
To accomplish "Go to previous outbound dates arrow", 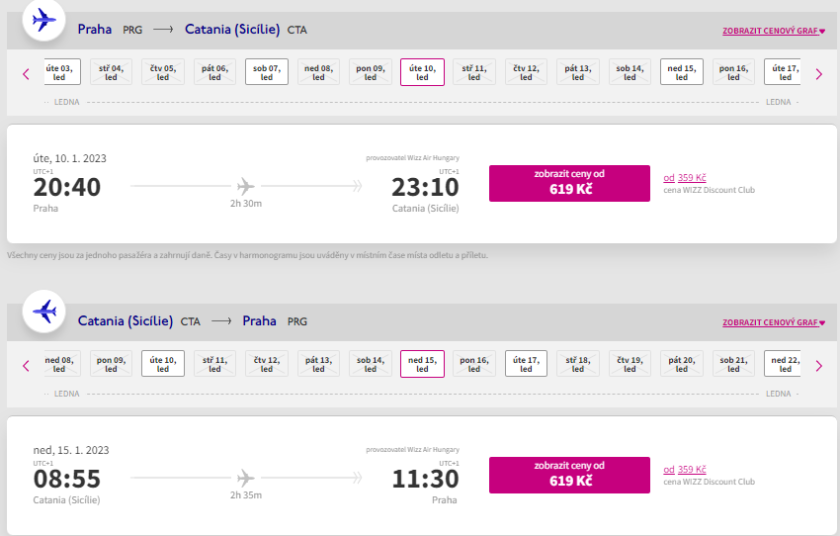I will click(26, 73).
